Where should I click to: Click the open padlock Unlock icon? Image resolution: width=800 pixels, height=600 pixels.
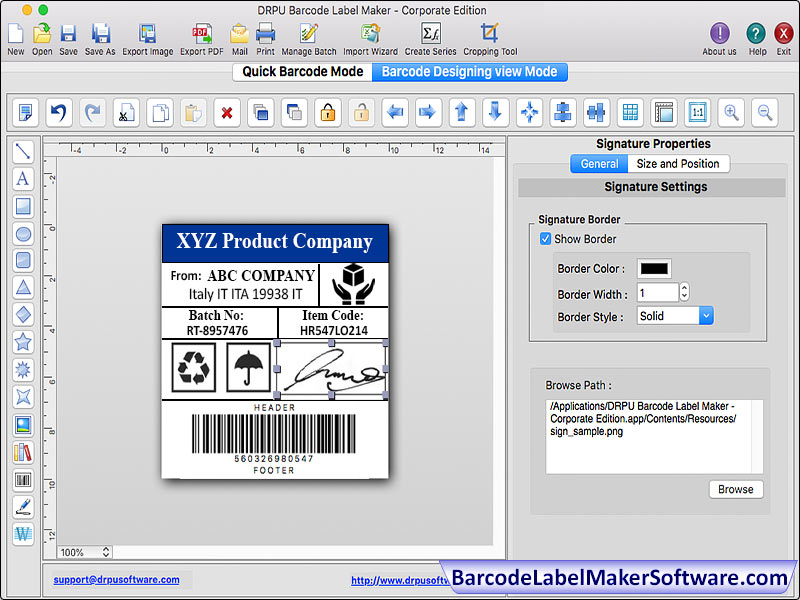361,112
